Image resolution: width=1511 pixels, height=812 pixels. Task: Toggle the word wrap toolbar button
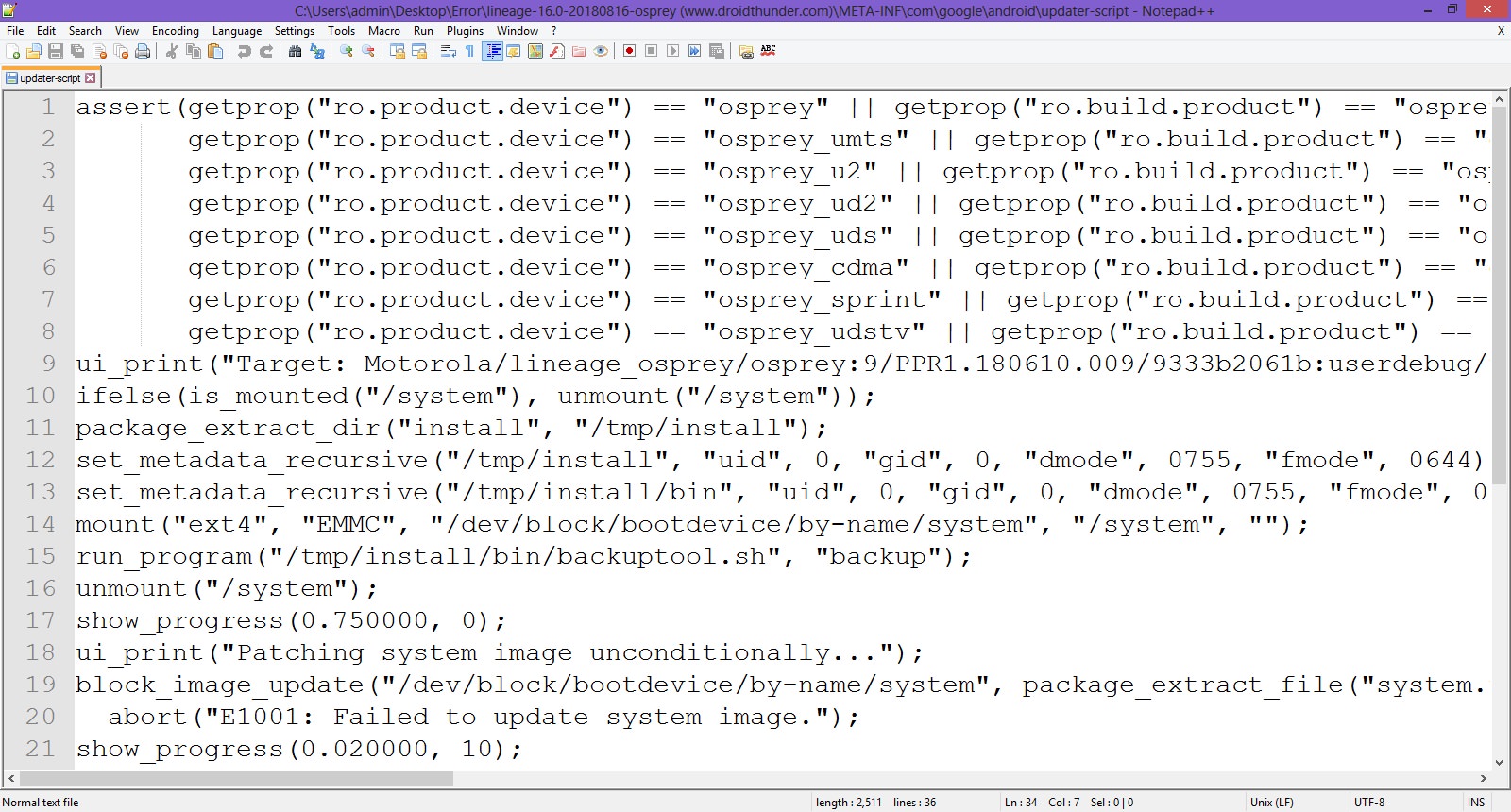click(449, 51)
